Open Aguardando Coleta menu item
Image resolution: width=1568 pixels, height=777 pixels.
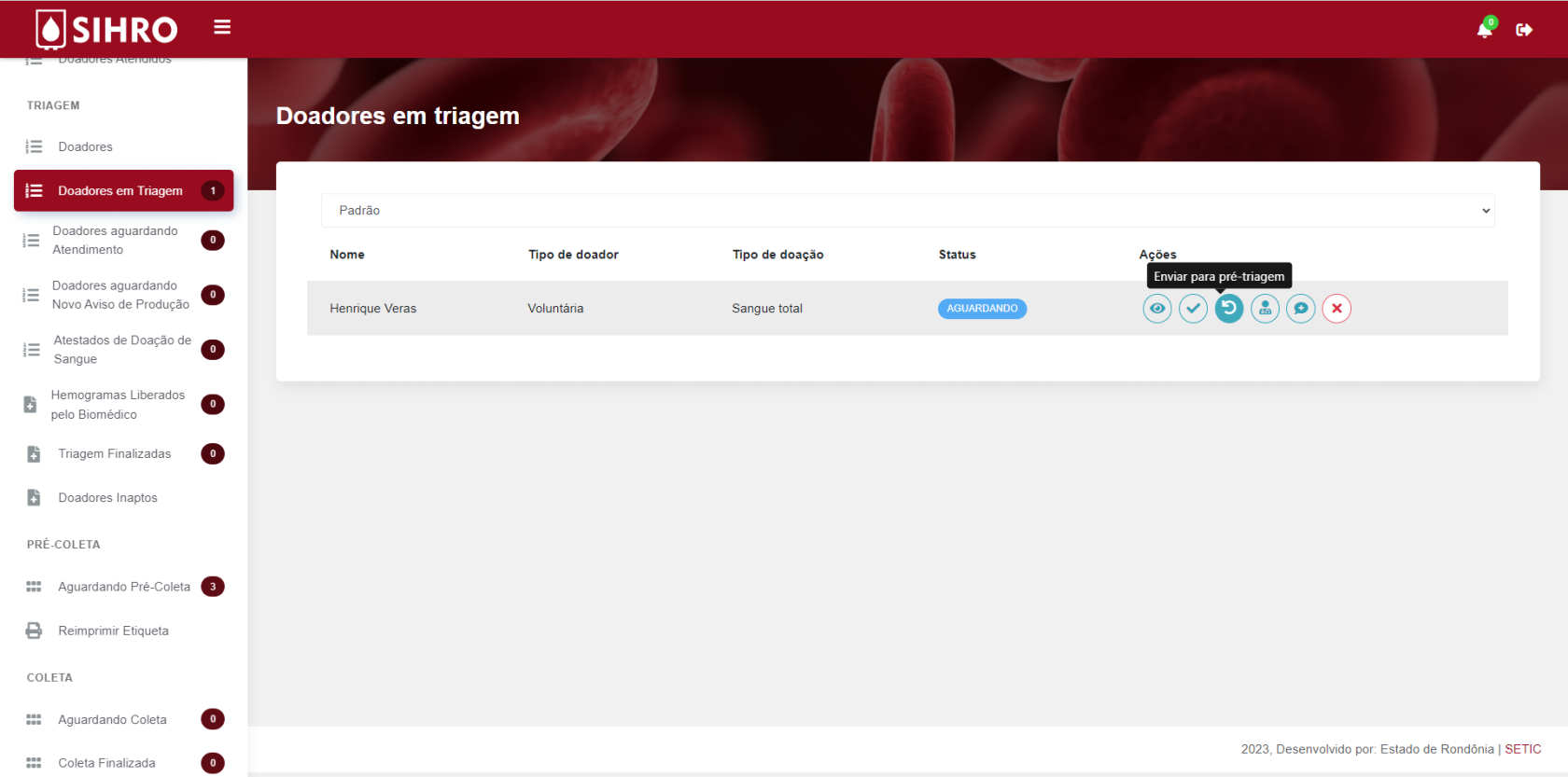[123, 719]
